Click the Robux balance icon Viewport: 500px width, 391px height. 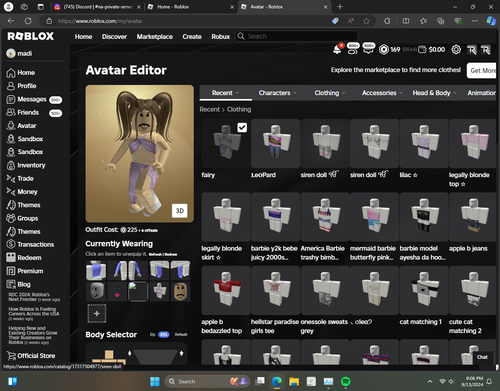[384, 50]
